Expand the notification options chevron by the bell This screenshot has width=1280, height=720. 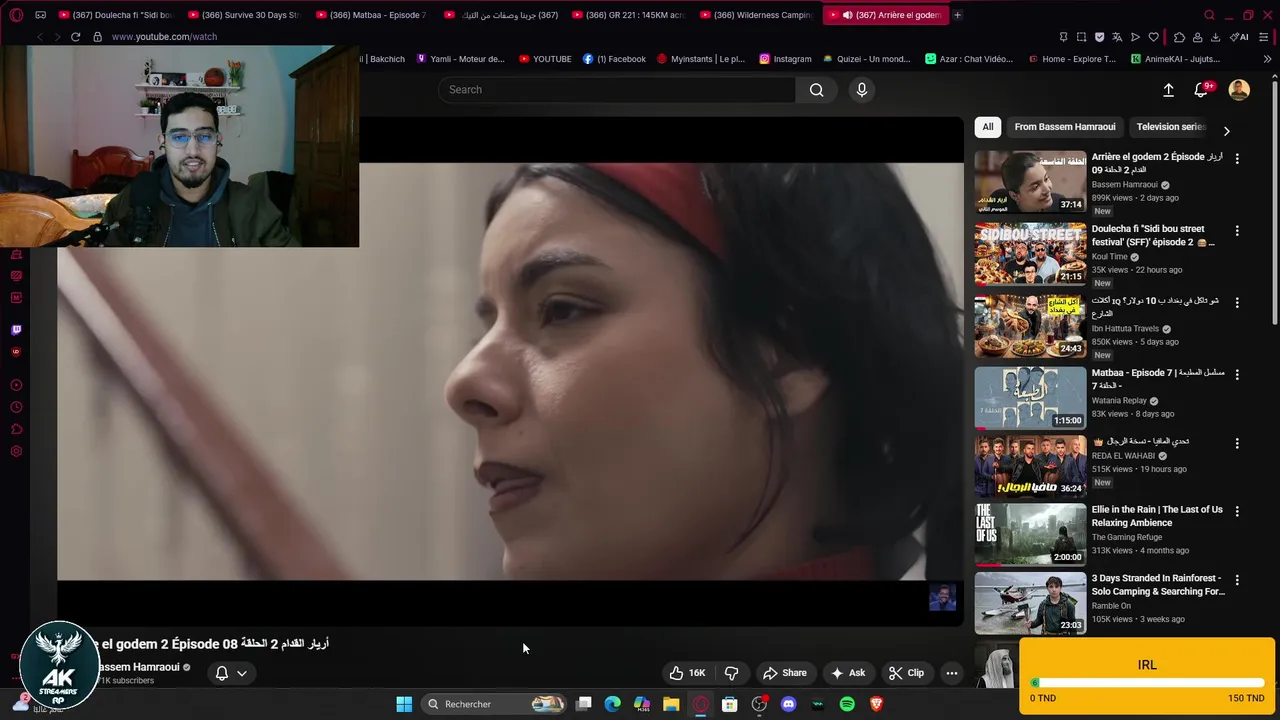click(x=242, y=673)
